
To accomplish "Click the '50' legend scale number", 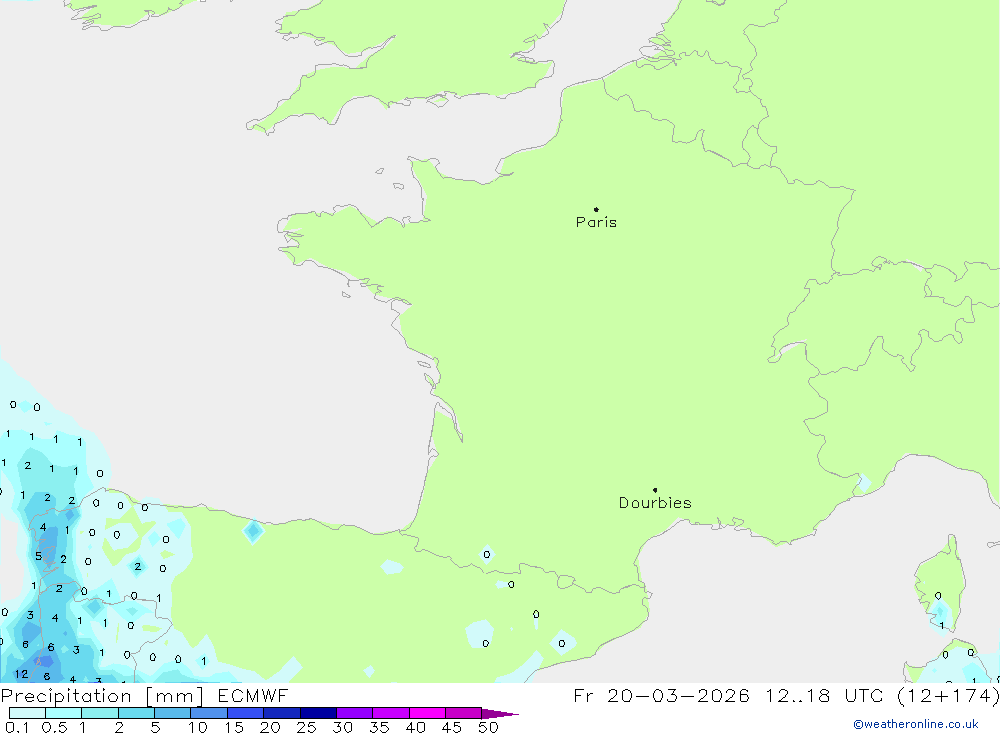I will click(x=488, y=727).
